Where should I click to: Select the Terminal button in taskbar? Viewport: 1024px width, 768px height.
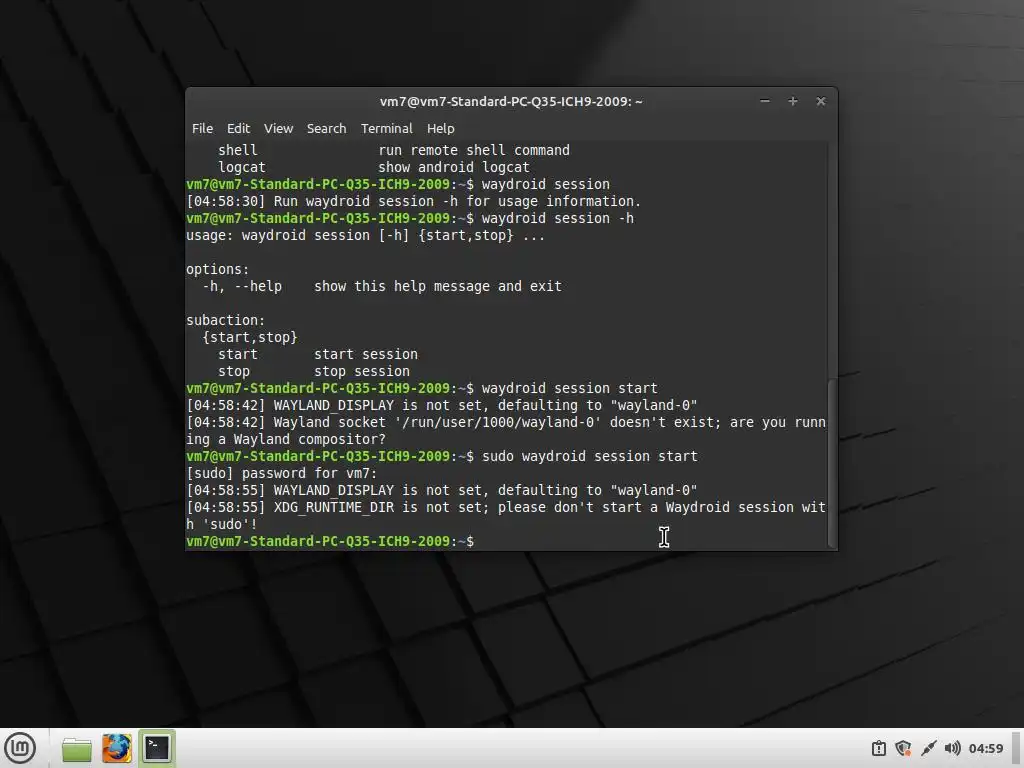[157, 748]
